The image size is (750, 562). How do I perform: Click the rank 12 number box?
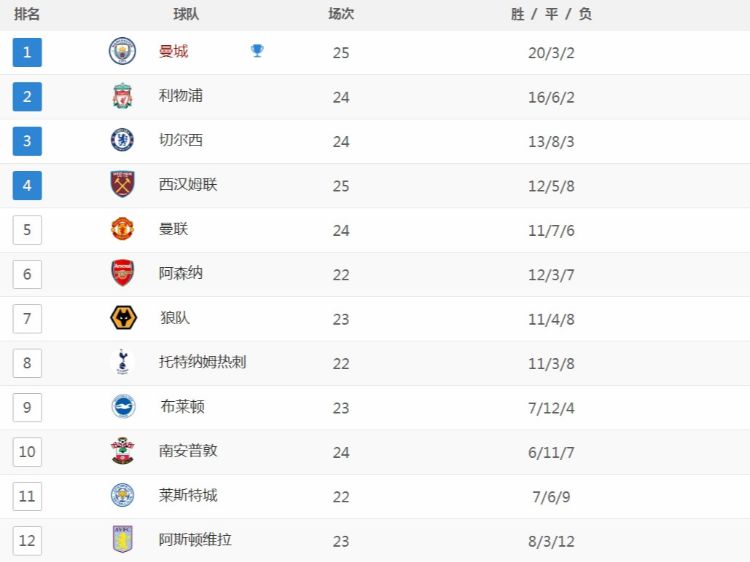point(27,541)
